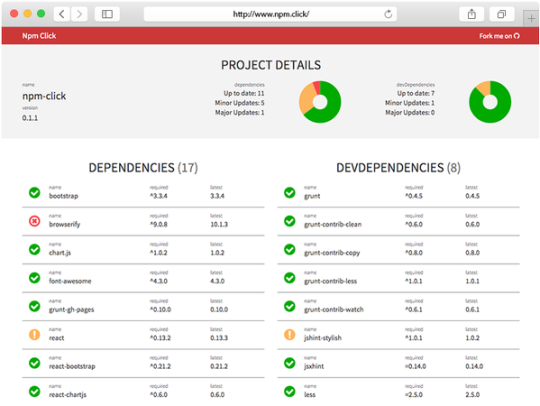Screen dimensions: 540x406
Task: Click the URL address bar field
Action: tap(270, 14)
